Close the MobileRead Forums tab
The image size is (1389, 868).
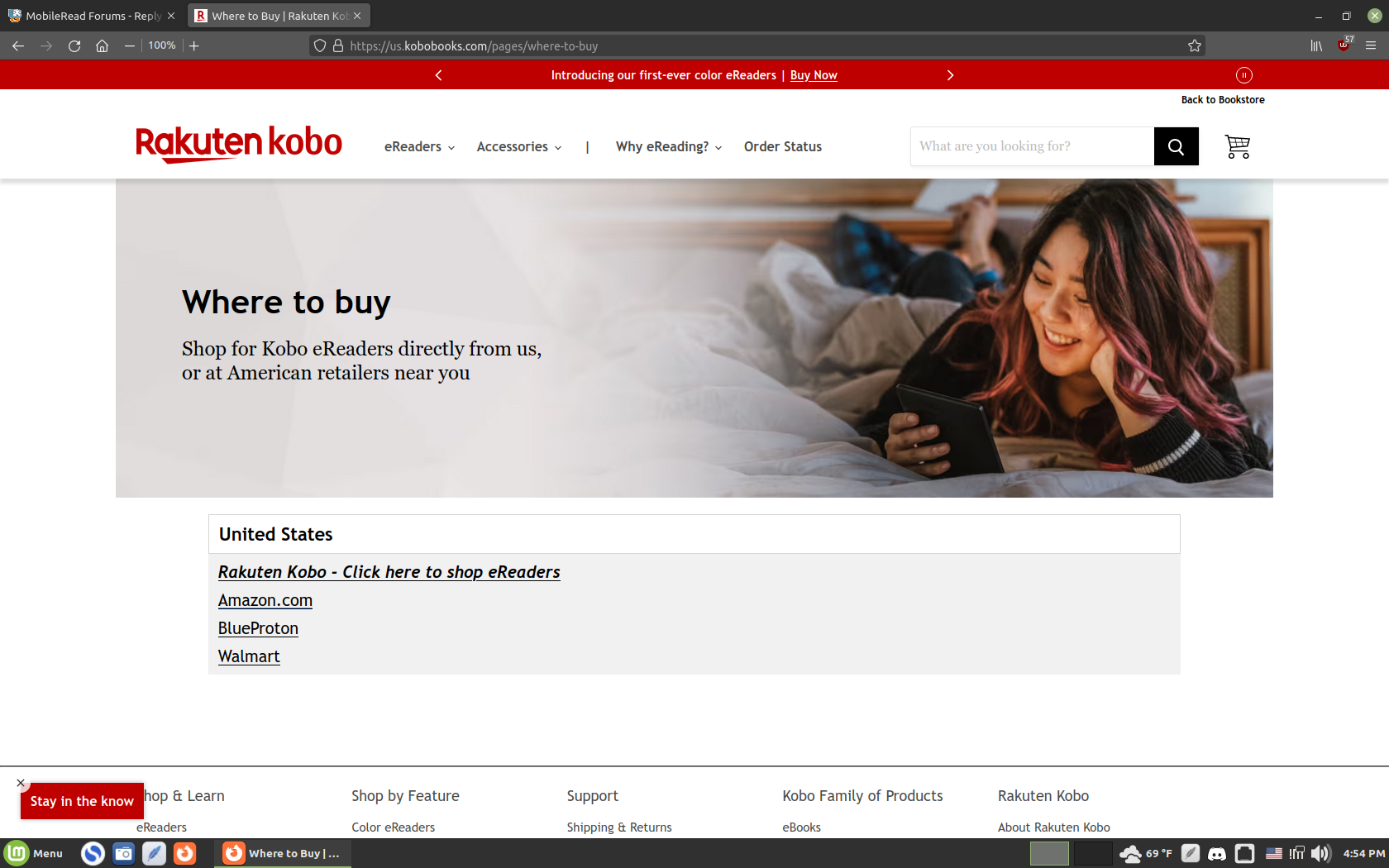click(171, 16)
